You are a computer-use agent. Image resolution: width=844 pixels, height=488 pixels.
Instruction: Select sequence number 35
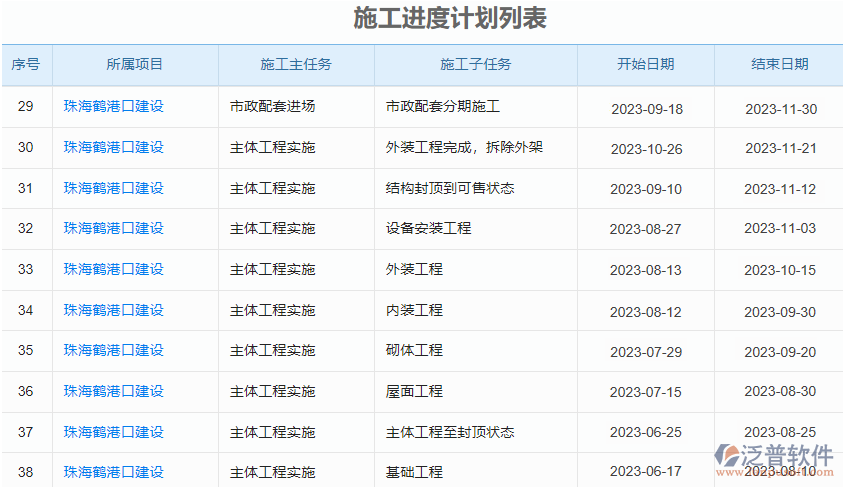click(25, 351)
